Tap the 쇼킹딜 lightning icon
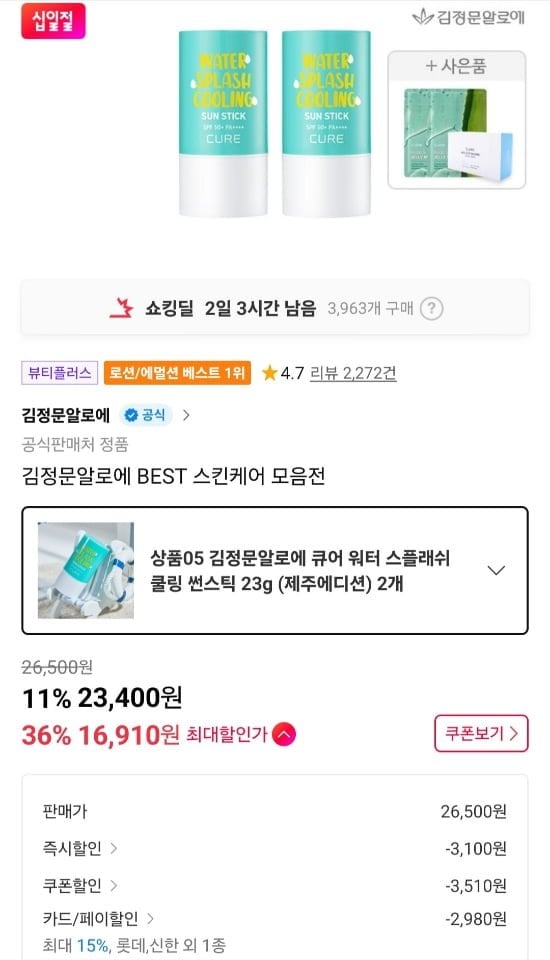 tap(121, 308)
